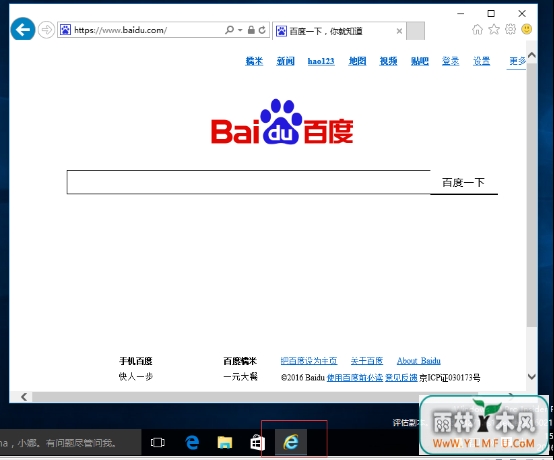This screenshot has width=554, height=460.
Task: Click the search magnifier in address bar
Action: [x=229, y=30]
